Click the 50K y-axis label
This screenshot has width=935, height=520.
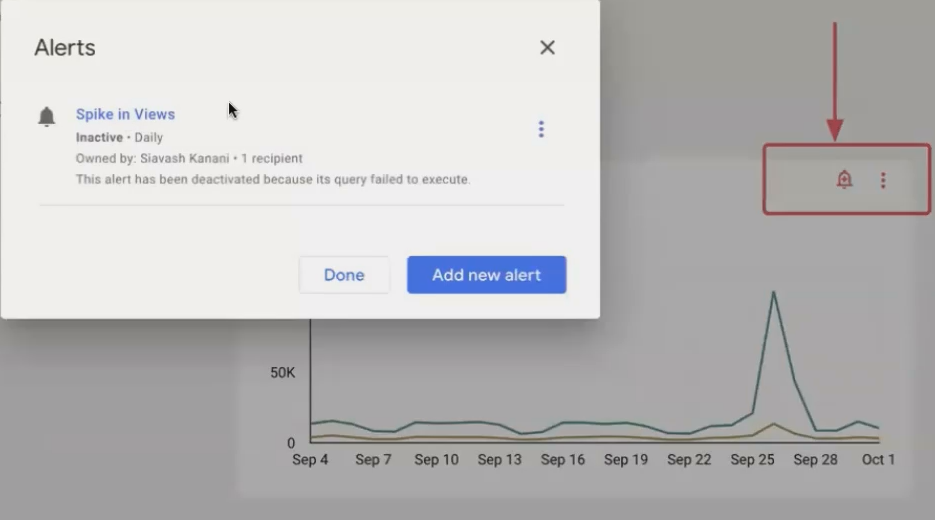[x=283, y=373]
